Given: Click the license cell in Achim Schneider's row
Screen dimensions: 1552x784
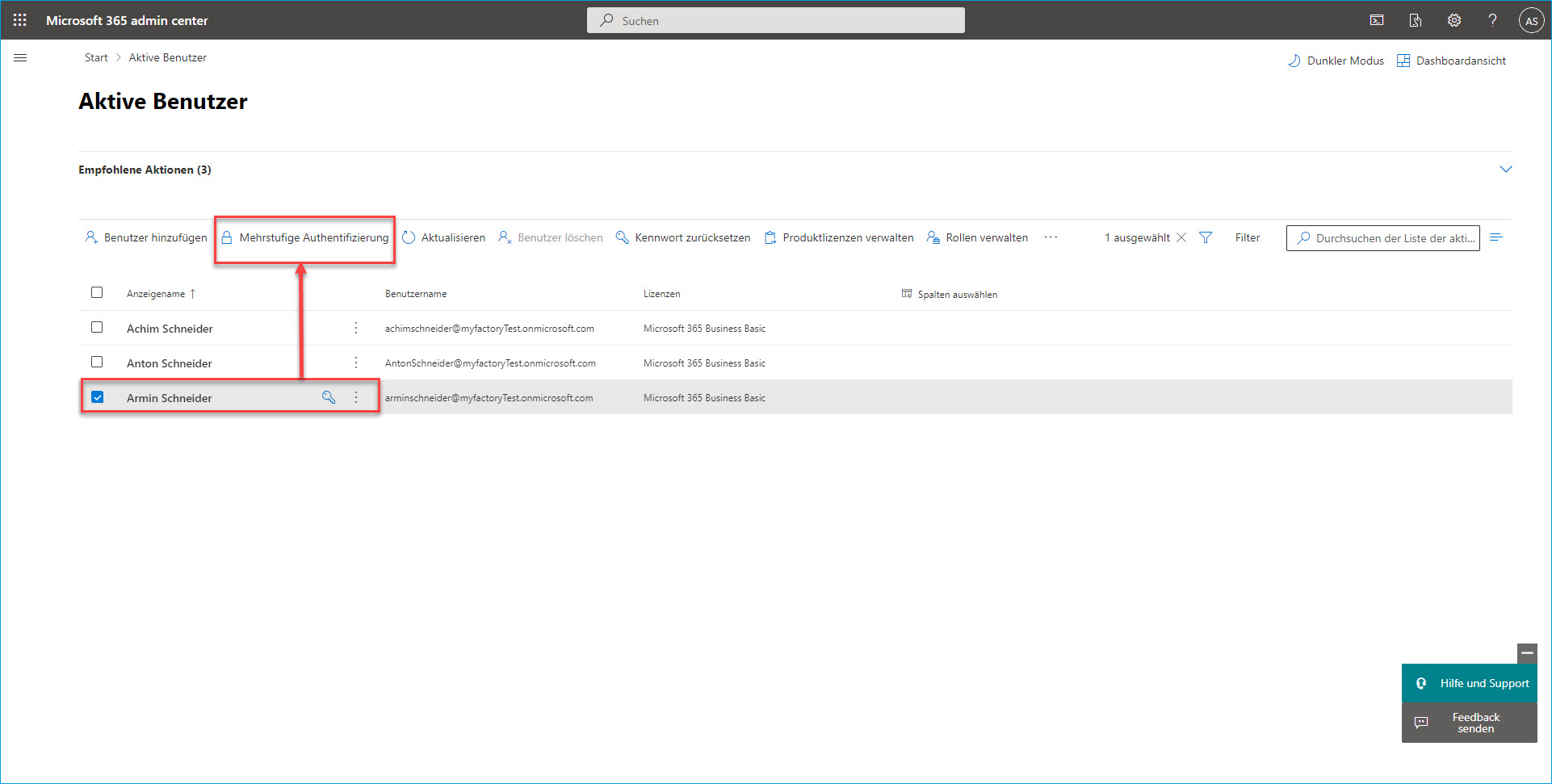Looking at the screenshot, I should click(x=704, y=329).
